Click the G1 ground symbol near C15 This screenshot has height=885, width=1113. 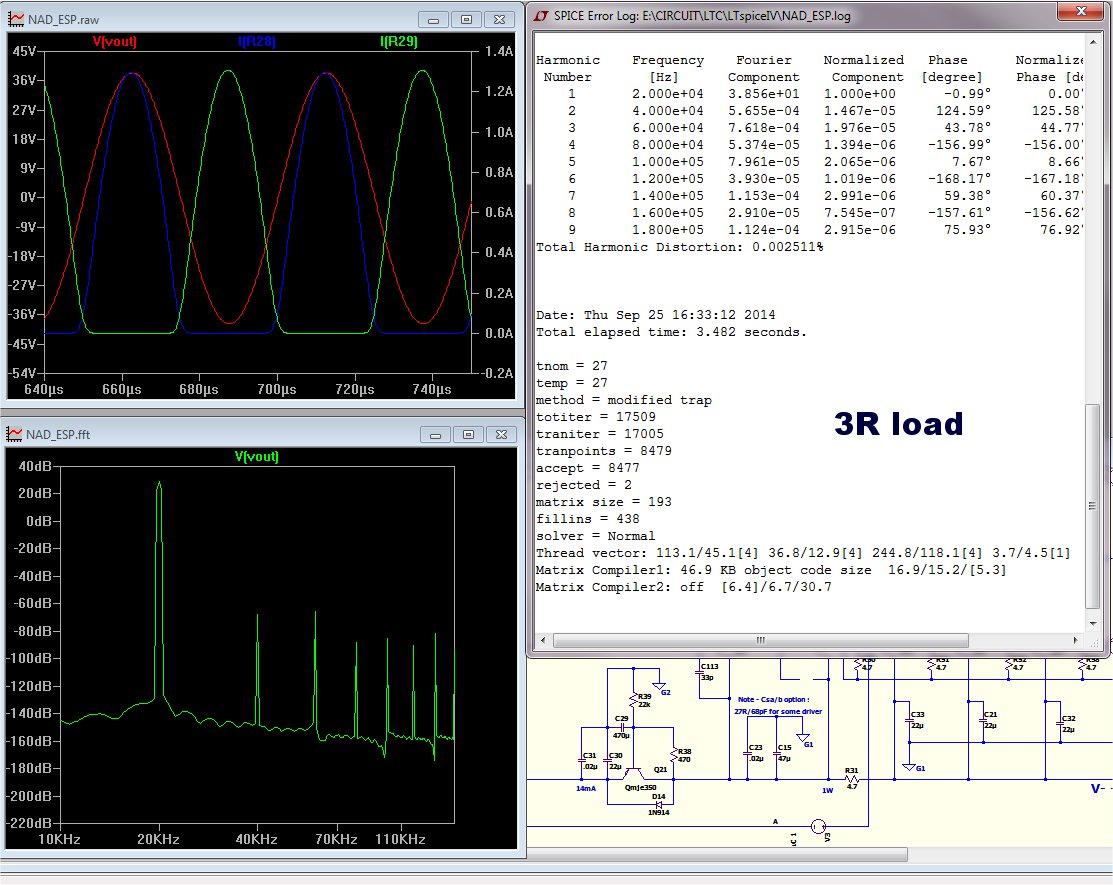pyautogui.click(x=803, y=737)
